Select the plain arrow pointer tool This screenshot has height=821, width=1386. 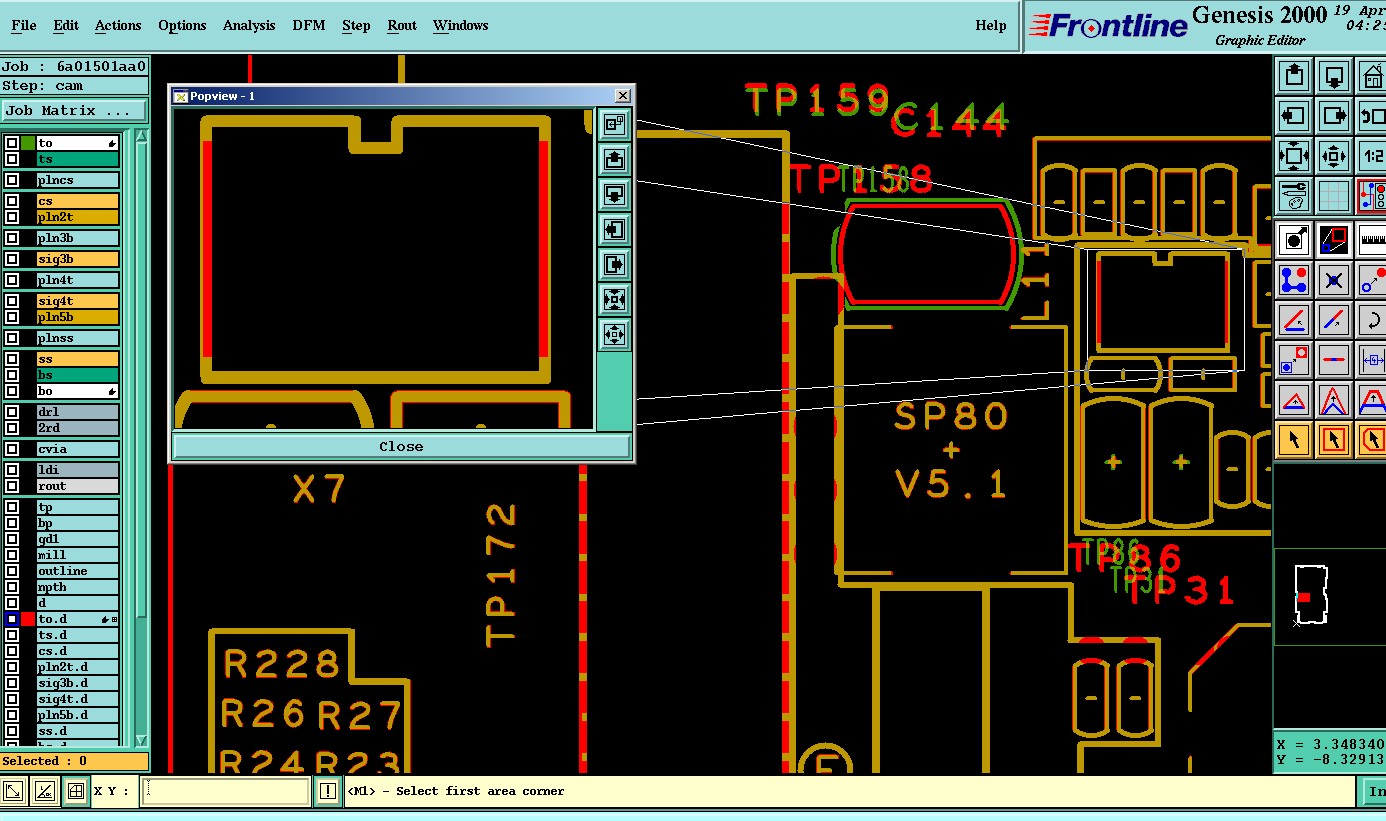pos(1295,439)
